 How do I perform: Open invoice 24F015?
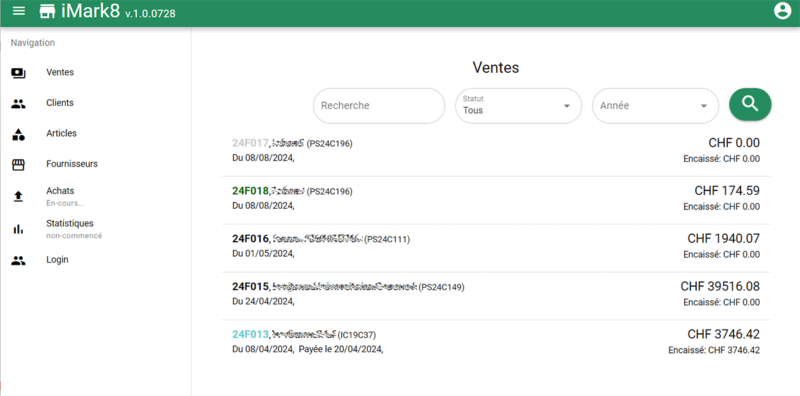pos(250,287)
